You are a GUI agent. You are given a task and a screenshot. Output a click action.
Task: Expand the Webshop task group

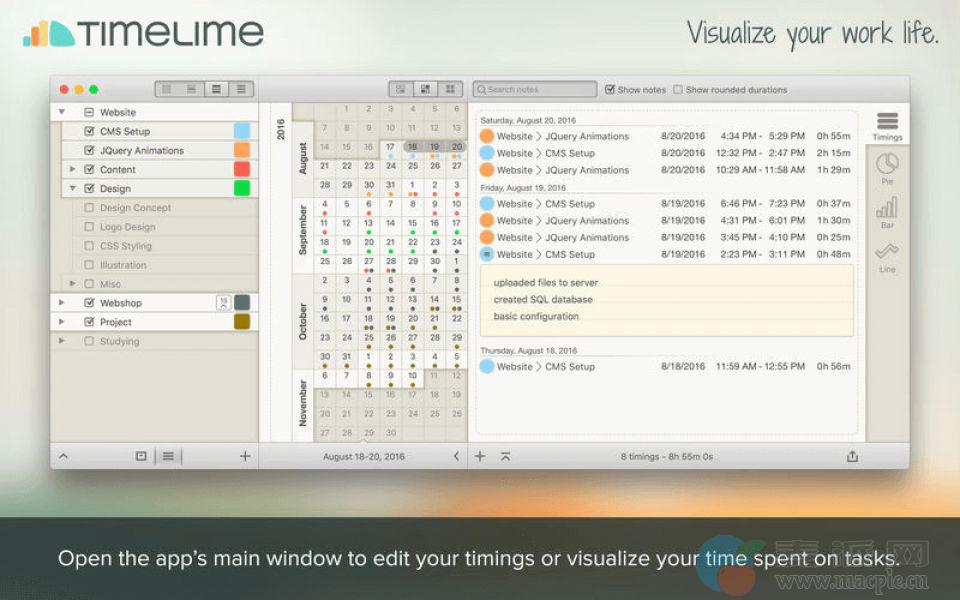click(62, 302)
